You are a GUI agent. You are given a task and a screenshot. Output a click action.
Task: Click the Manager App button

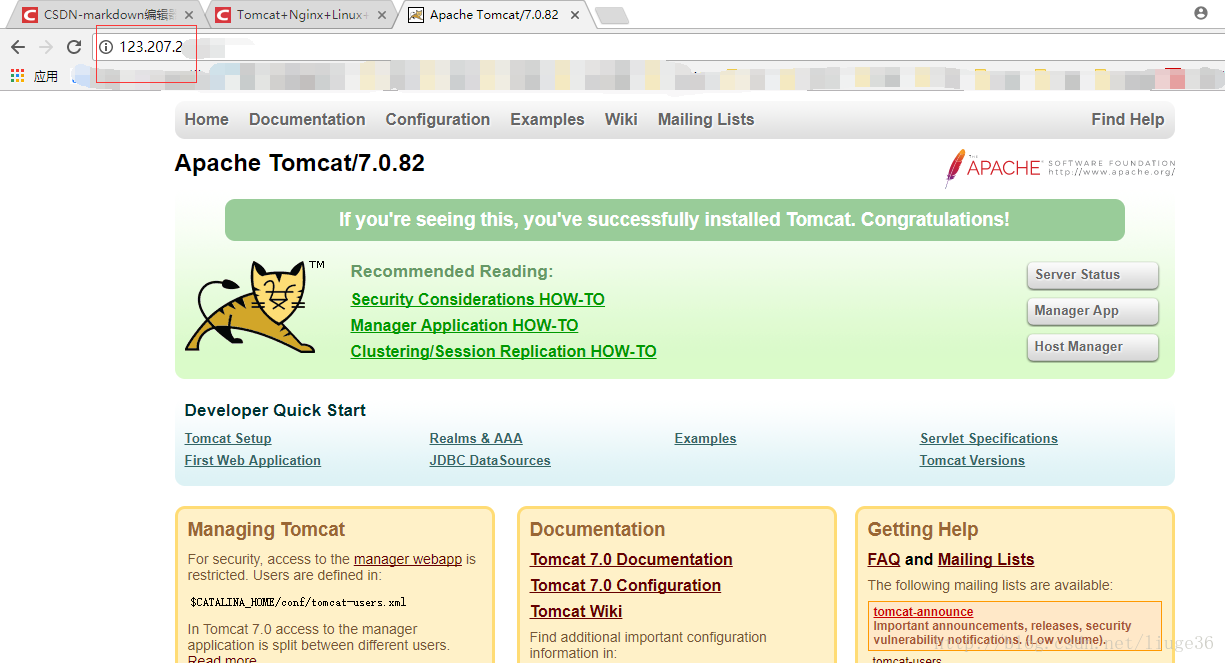coord(1092,311)
